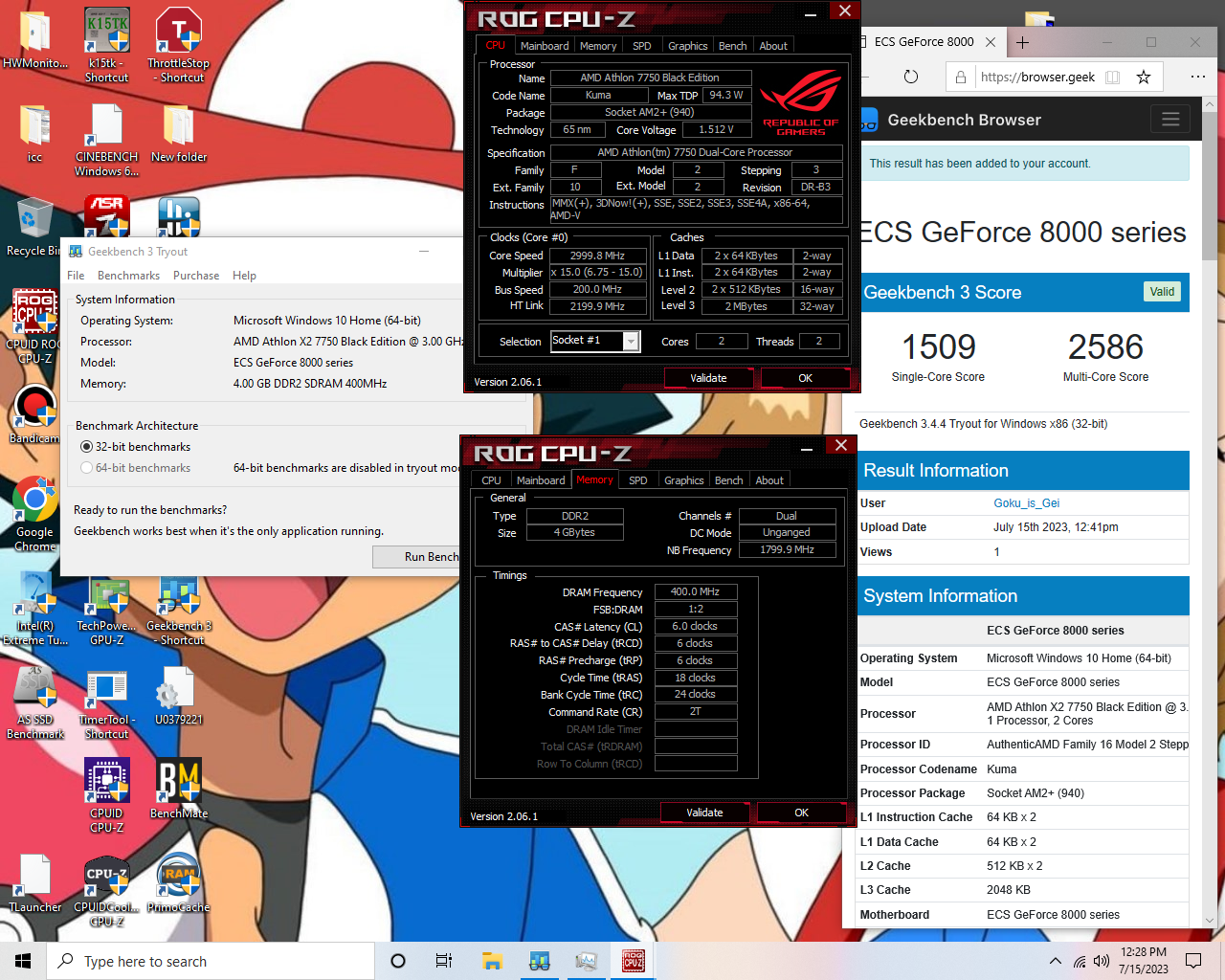Launch the Bandicam desktop icon

(x=35, y=413)
